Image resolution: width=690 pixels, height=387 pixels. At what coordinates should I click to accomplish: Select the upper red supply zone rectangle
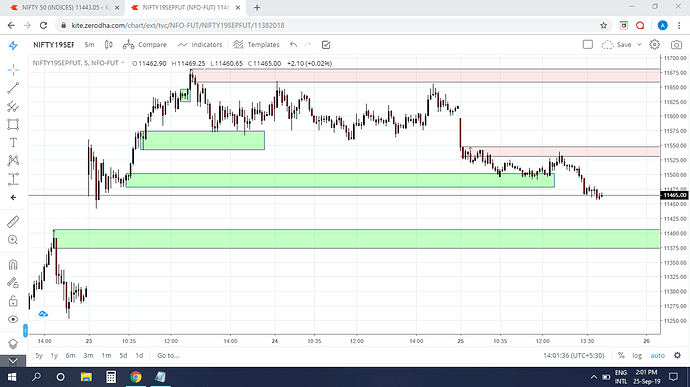pos(426,76)
